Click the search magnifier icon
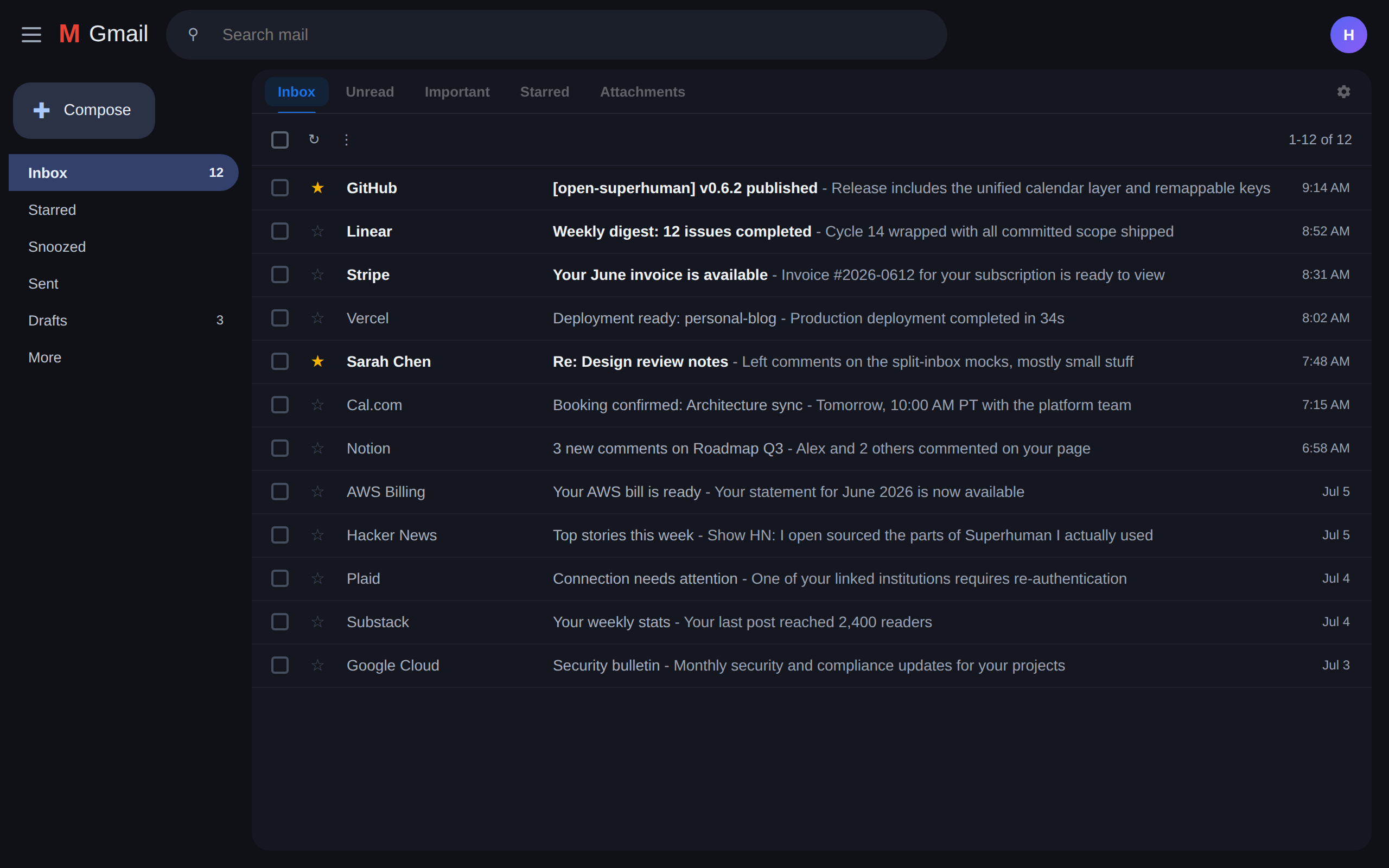This screenshot has width=1389, height=868. click(193, 34)
